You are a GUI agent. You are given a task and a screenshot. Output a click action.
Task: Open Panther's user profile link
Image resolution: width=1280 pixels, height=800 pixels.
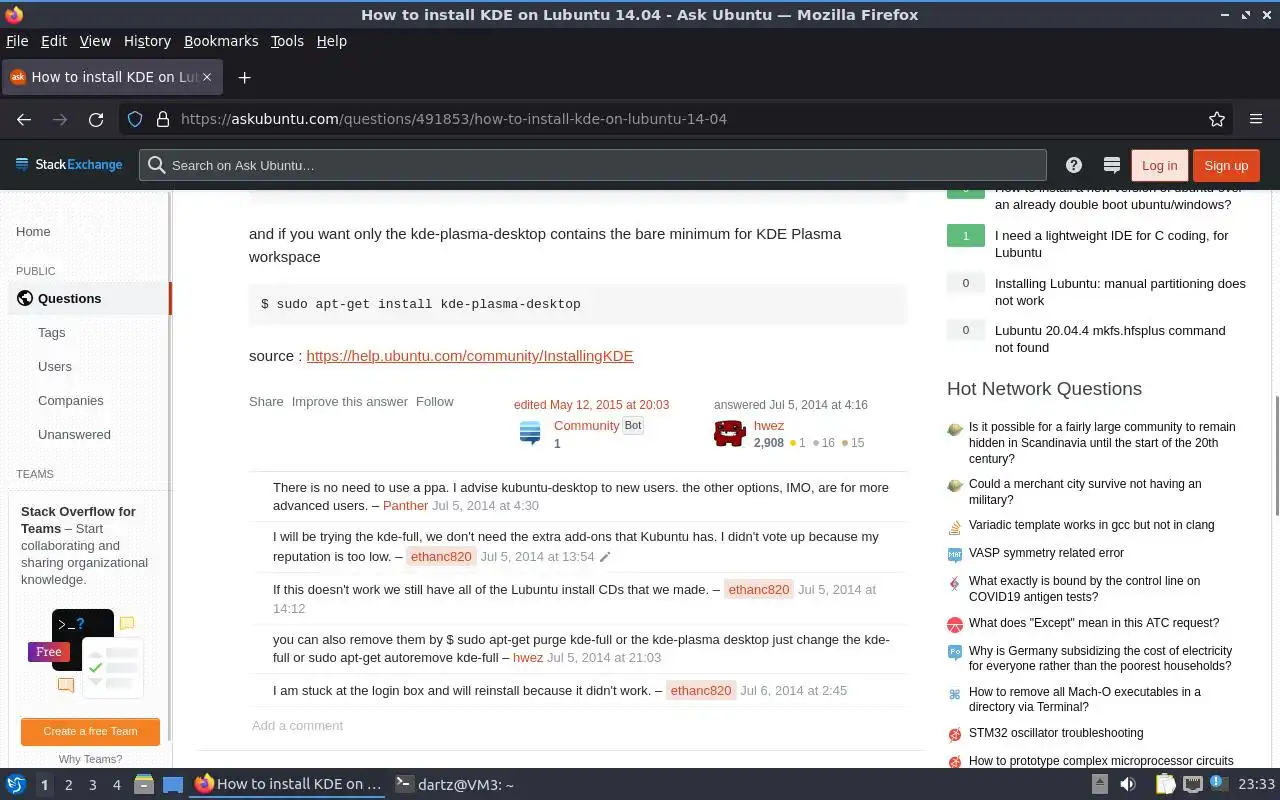[405, 506]
